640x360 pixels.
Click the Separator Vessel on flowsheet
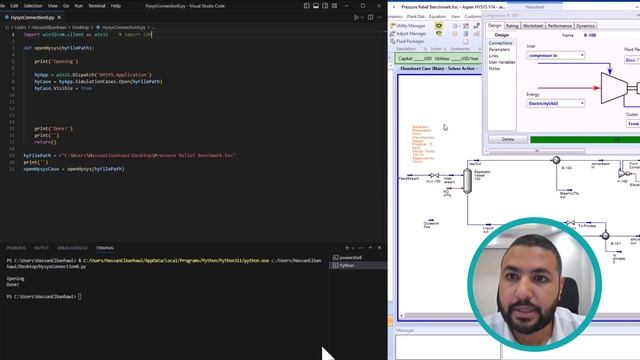click(467, 181)
